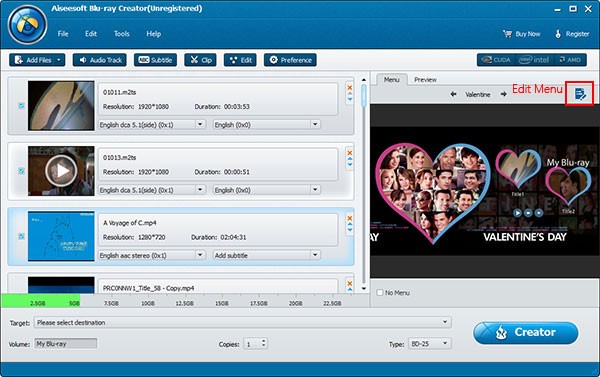Switch to the Preview tab
Viewport: 600px width, 377px height.
[425, 80]
